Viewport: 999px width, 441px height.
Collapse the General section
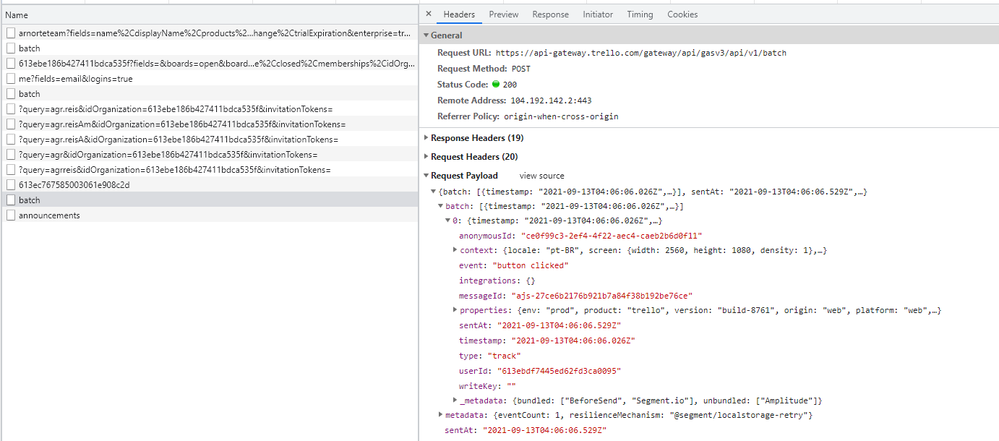(x=426, y=36)
